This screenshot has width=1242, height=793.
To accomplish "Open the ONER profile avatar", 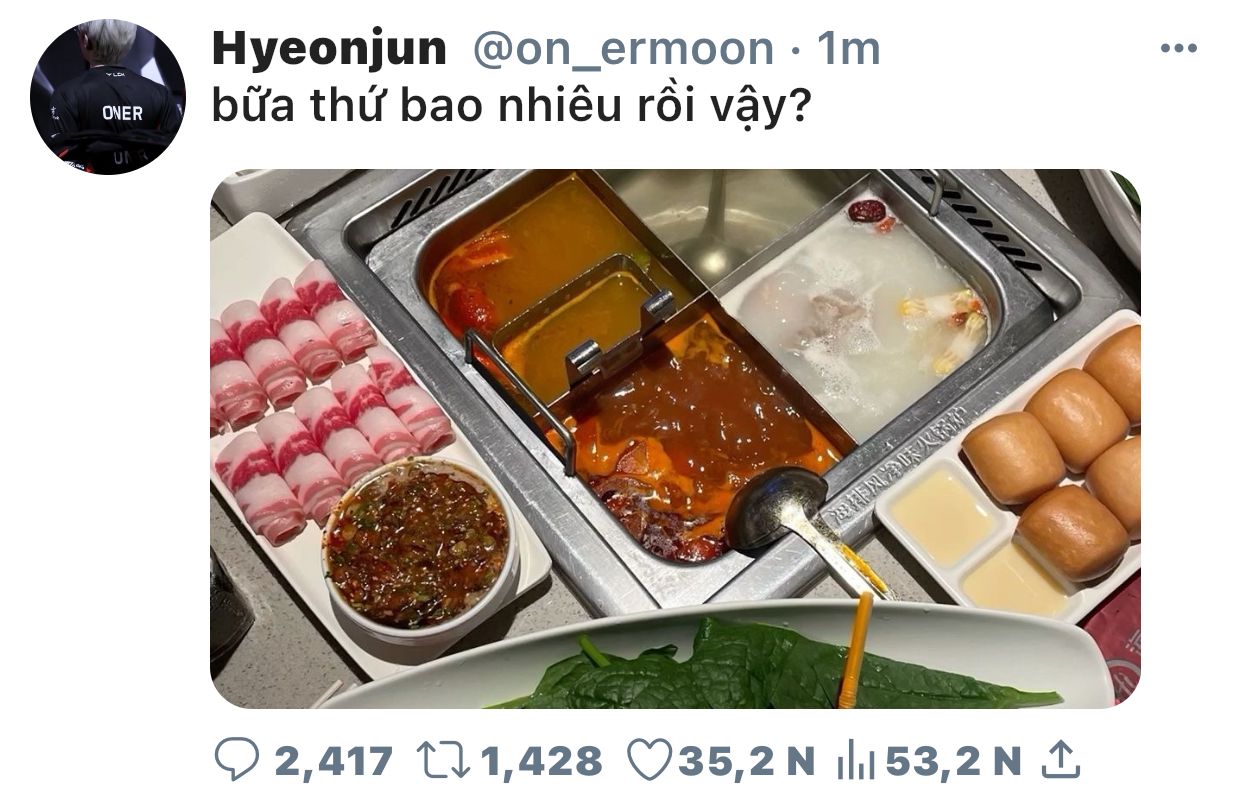I will tap(107, 97).
